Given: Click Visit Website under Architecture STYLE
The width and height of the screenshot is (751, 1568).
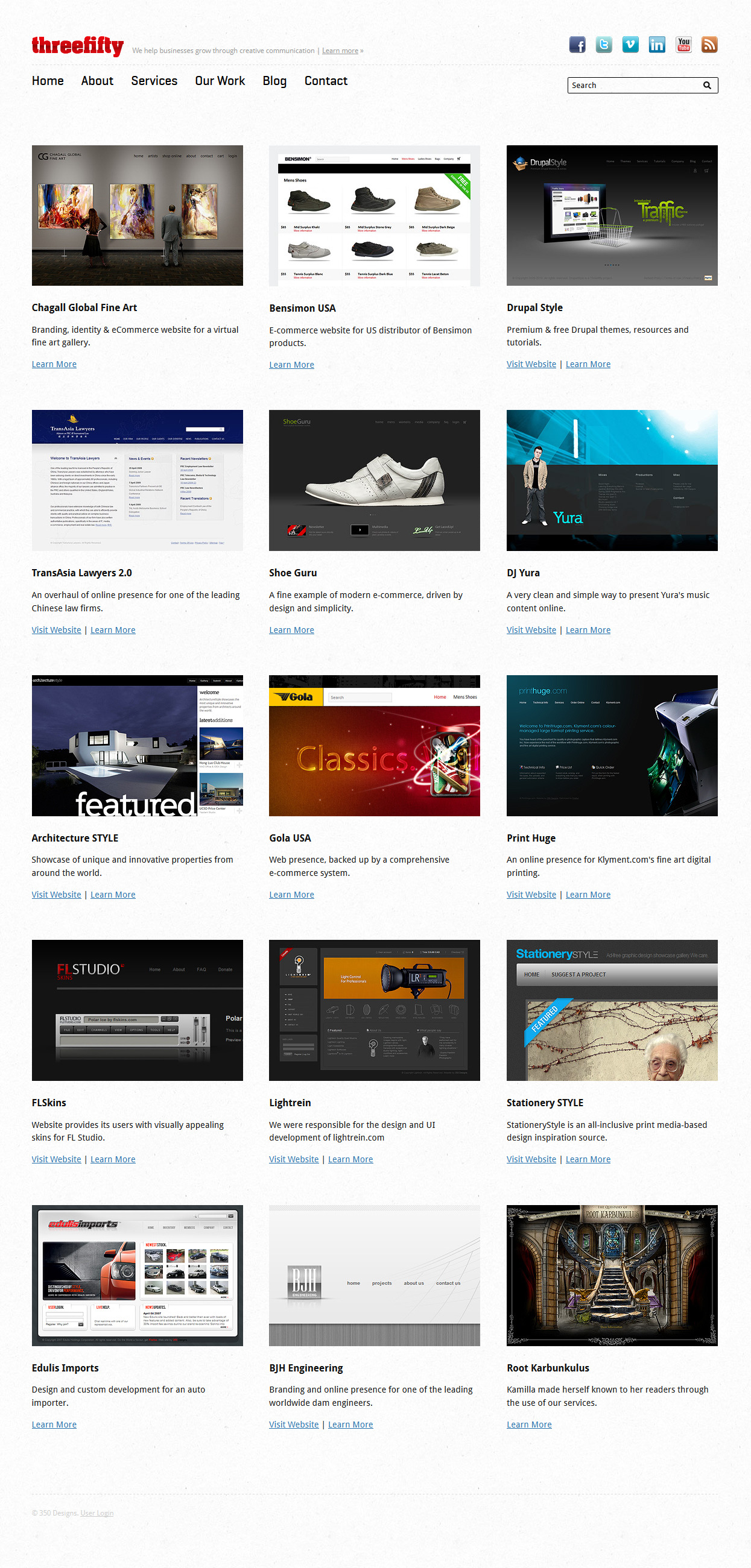Looking at the screenshot, I should [56, 895].
